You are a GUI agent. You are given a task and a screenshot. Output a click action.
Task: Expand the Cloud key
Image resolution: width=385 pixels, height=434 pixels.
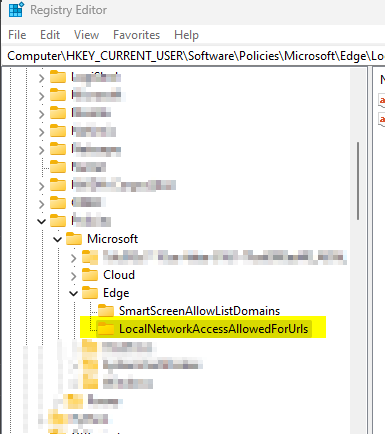pos(74,276)
